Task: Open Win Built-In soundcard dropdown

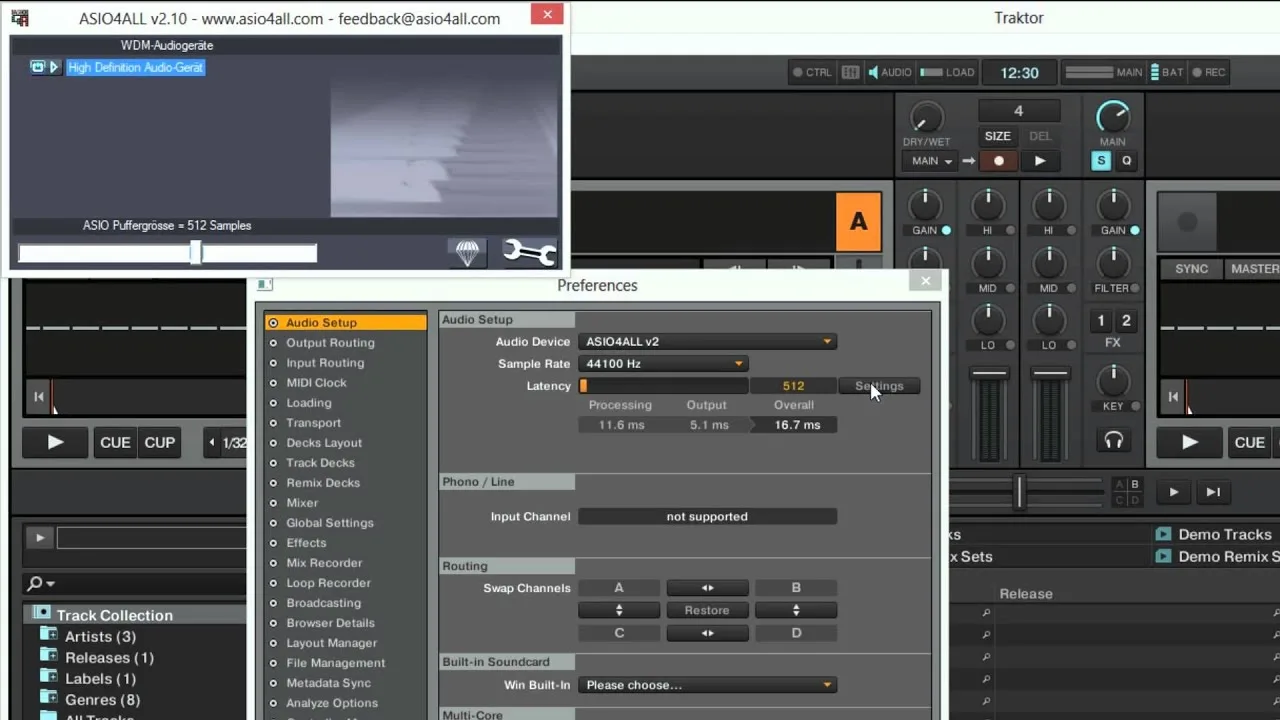Action: [x=707, y=685]
